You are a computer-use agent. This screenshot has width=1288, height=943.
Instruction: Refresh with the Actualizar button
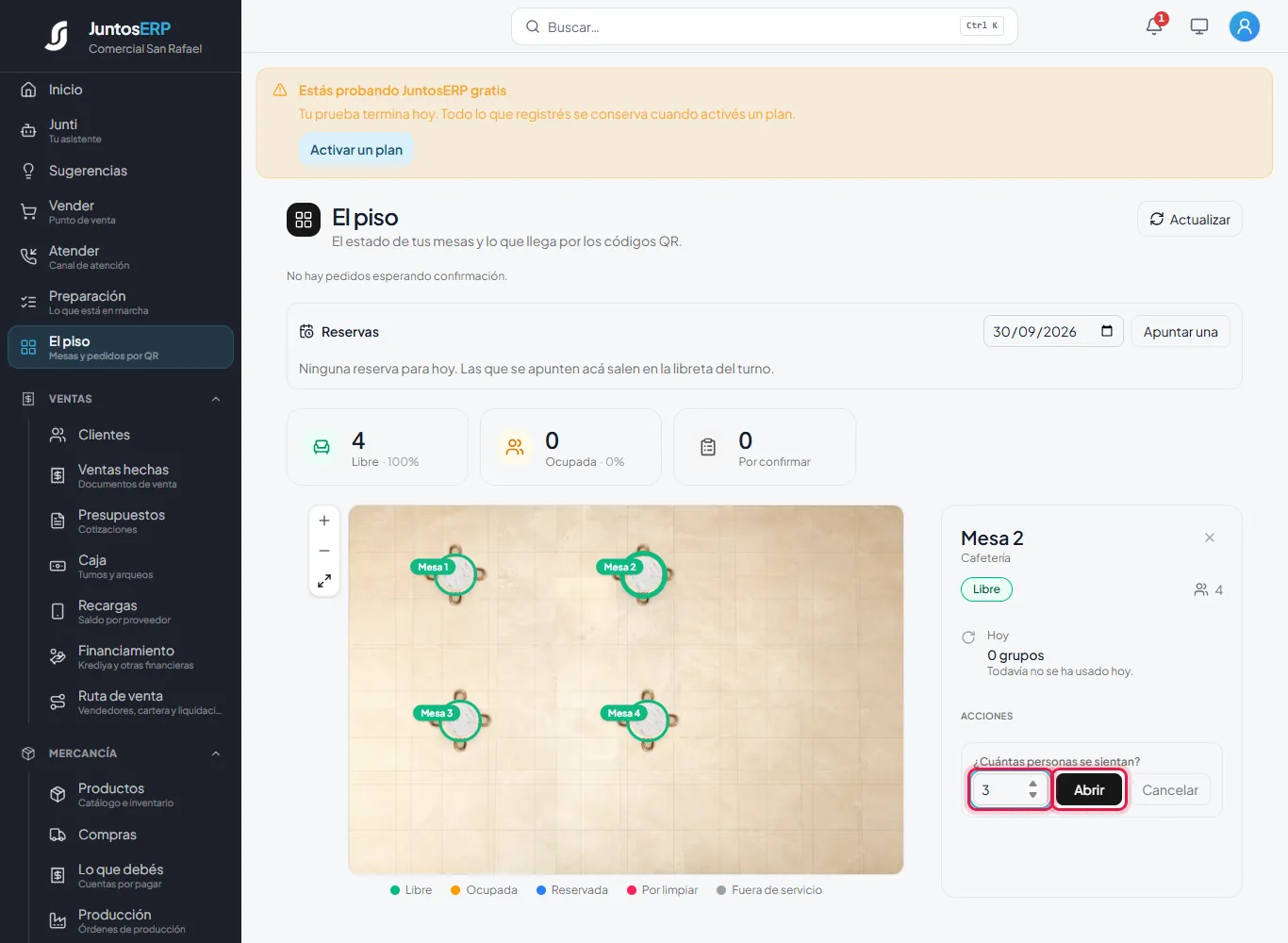point(1190,219)
